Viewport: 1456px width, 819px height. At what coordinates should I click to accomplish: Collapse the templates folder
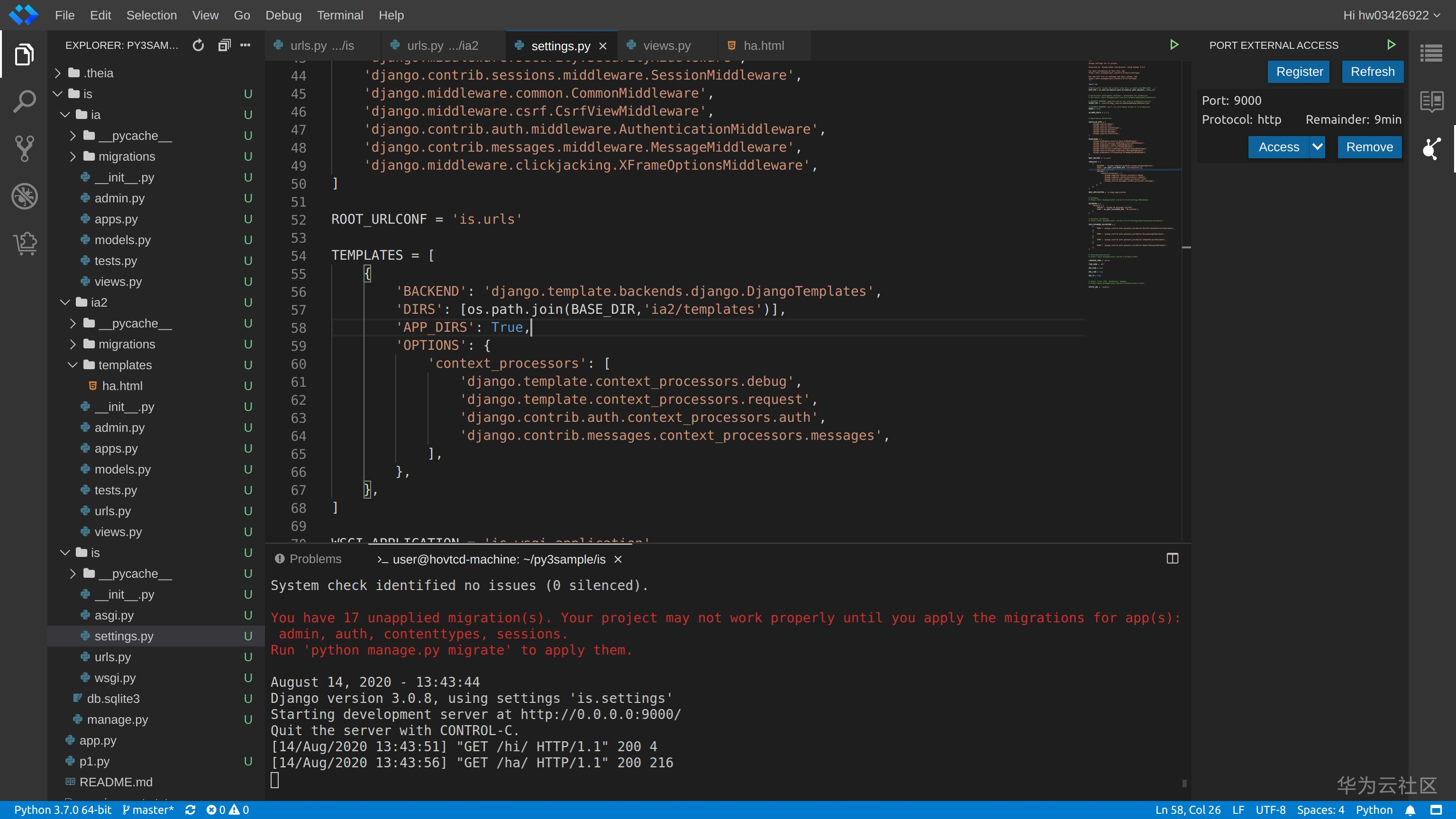(73, 365)
